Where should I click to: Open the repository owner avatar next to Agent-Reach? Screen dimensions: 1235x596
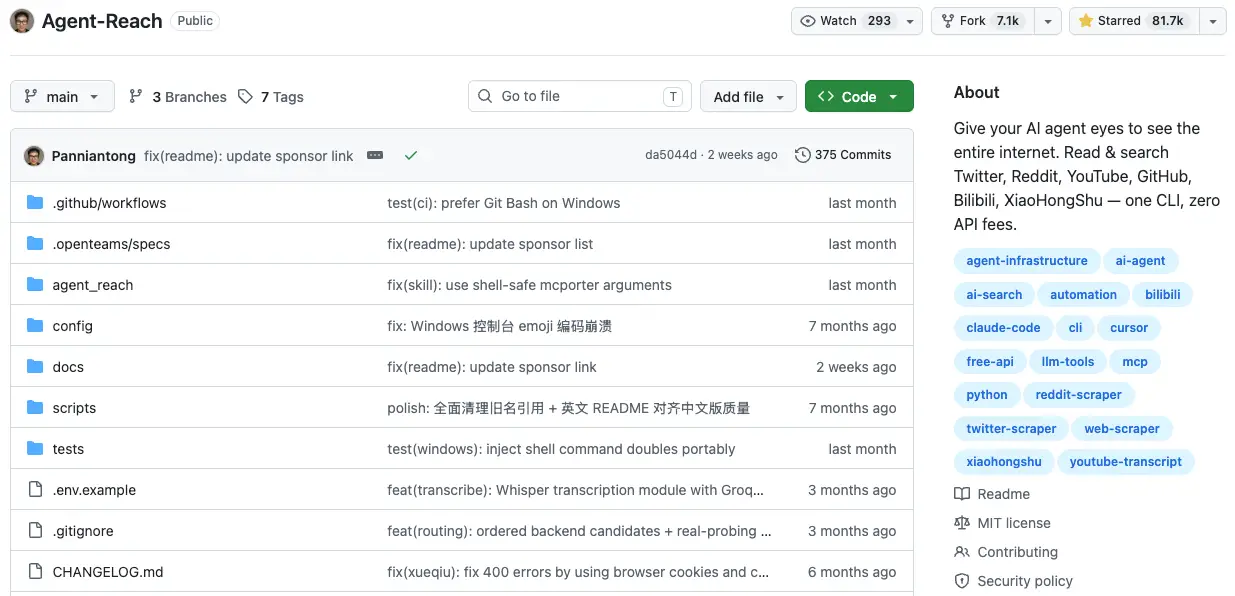[22, 21]
